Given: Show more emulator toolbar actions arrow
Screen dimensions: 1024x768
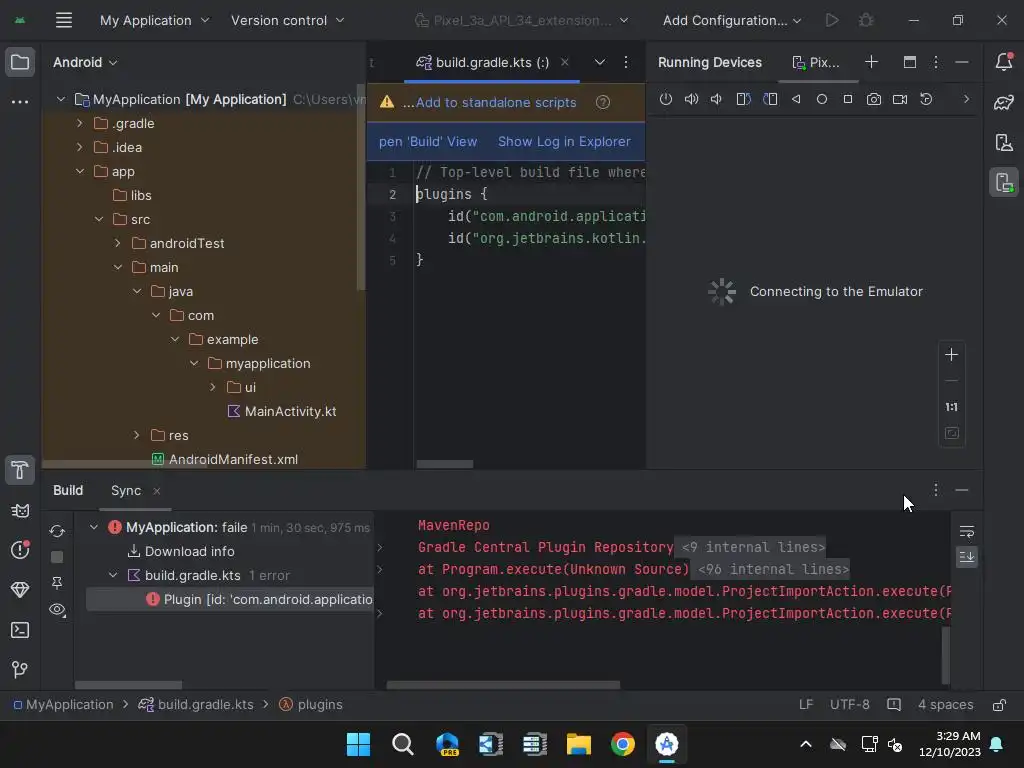Looking at the screenshot, I should pyautogui.click(x=966, y=99).
